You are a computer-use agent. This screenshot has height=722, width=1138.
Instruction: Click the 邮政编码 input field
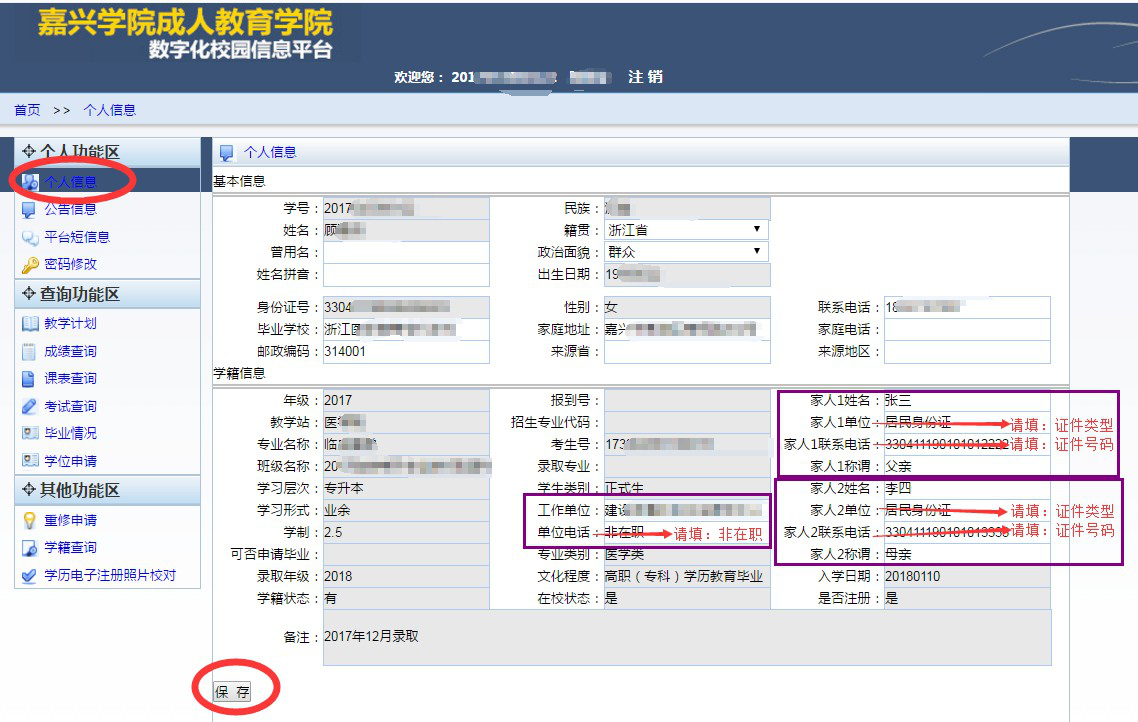406,352
